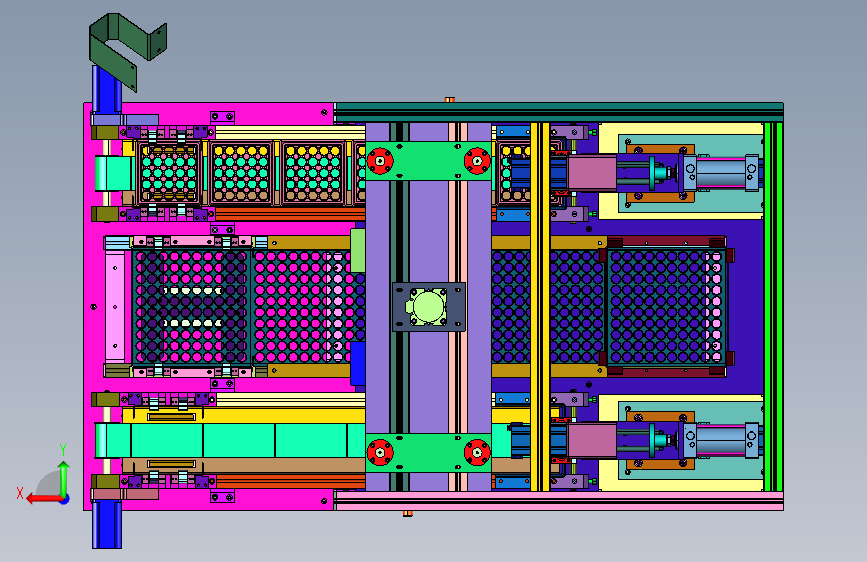Select the right red roller on upper green plate
Screen dimensions: 867x562
point(477,161)
